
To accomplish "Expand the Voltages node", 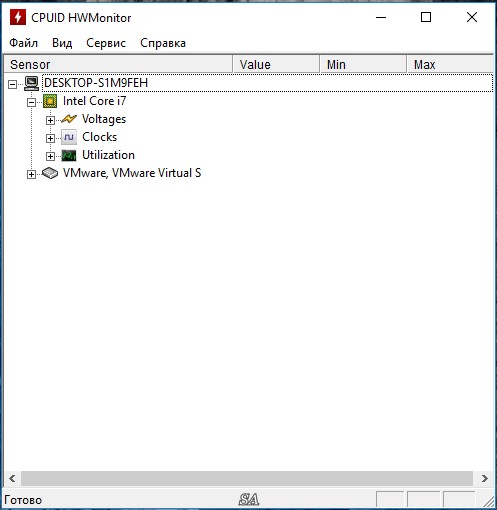I will 50,120.
